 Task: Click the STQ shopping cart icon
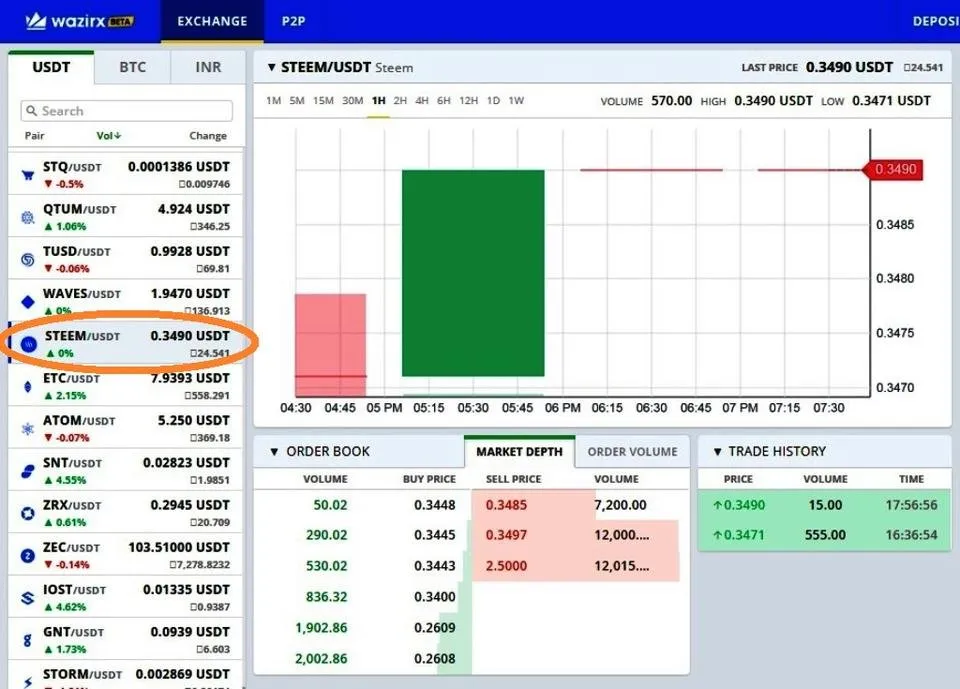(x=28, y=176)
